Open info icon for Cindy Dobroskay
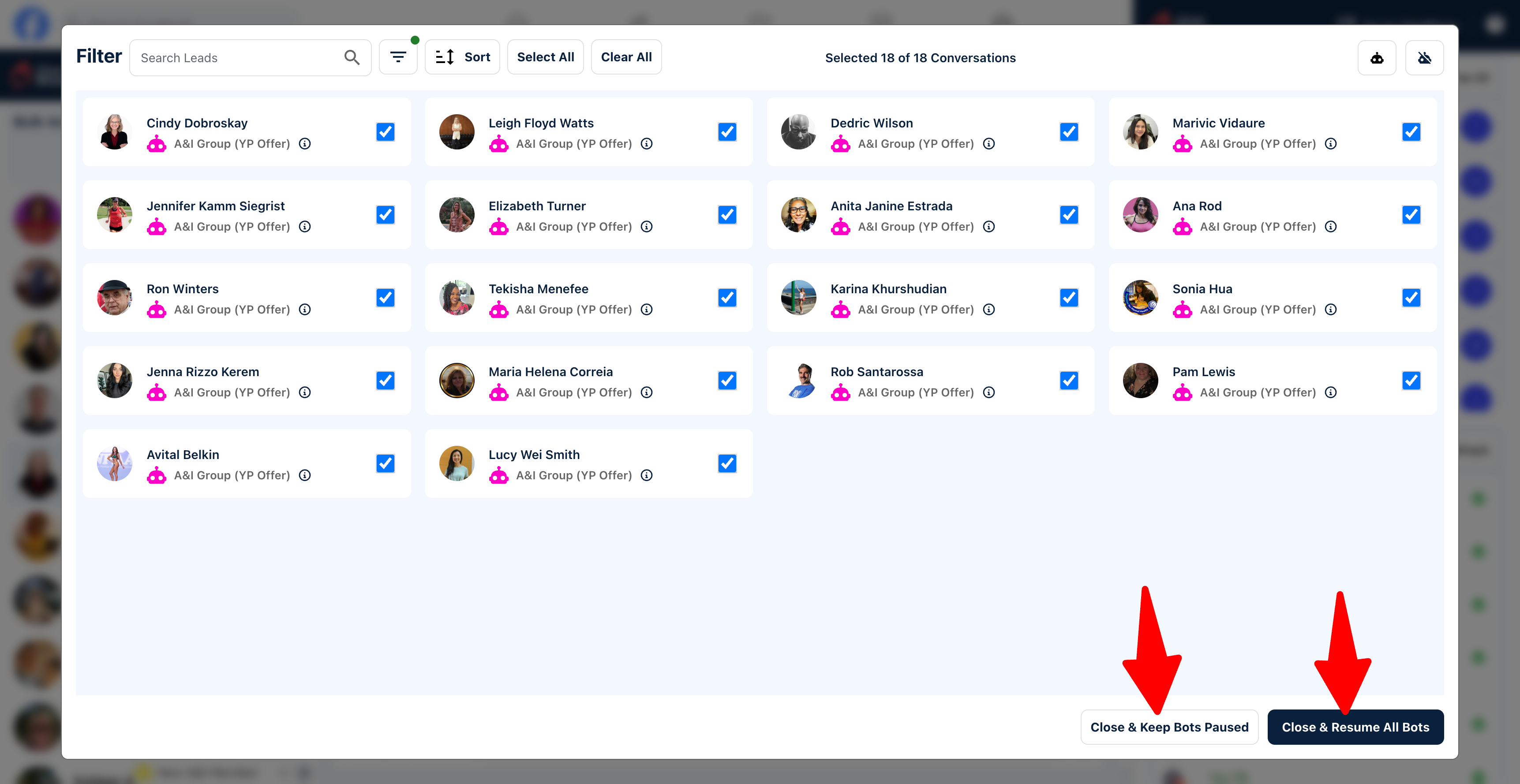Image resolution: width=1520 pixels, height=784 pixels. [x=304, y=143]
